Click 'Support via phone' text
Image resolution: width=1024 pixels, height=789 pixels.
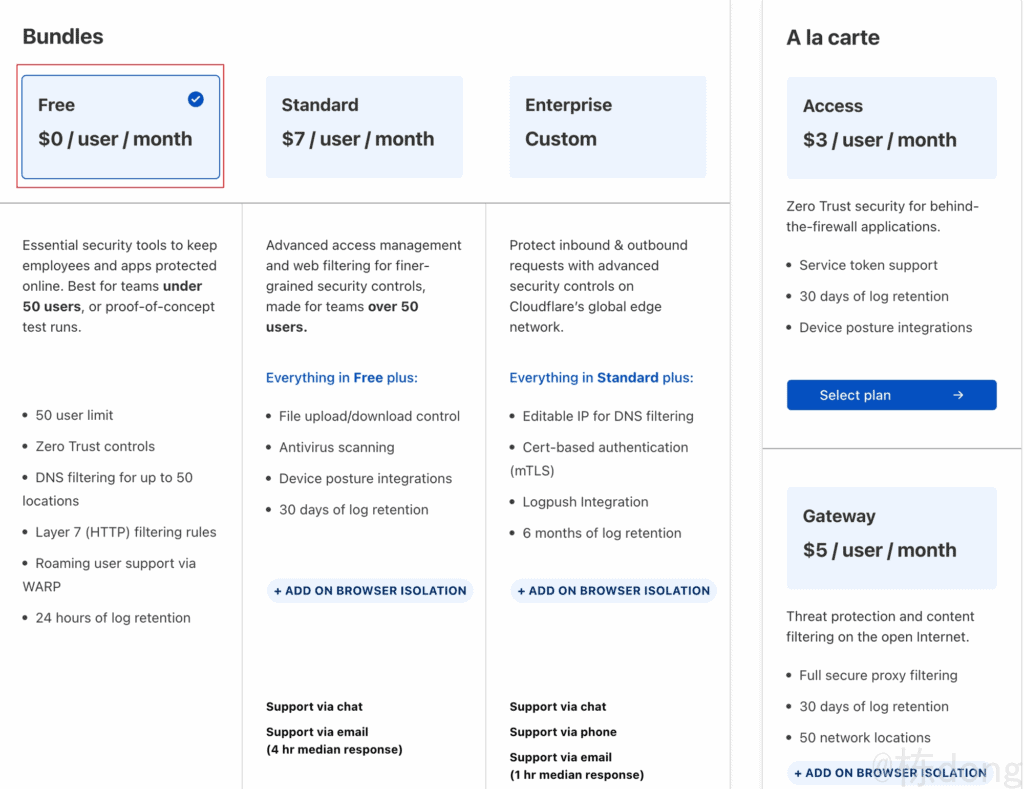[x=563, y=732]
